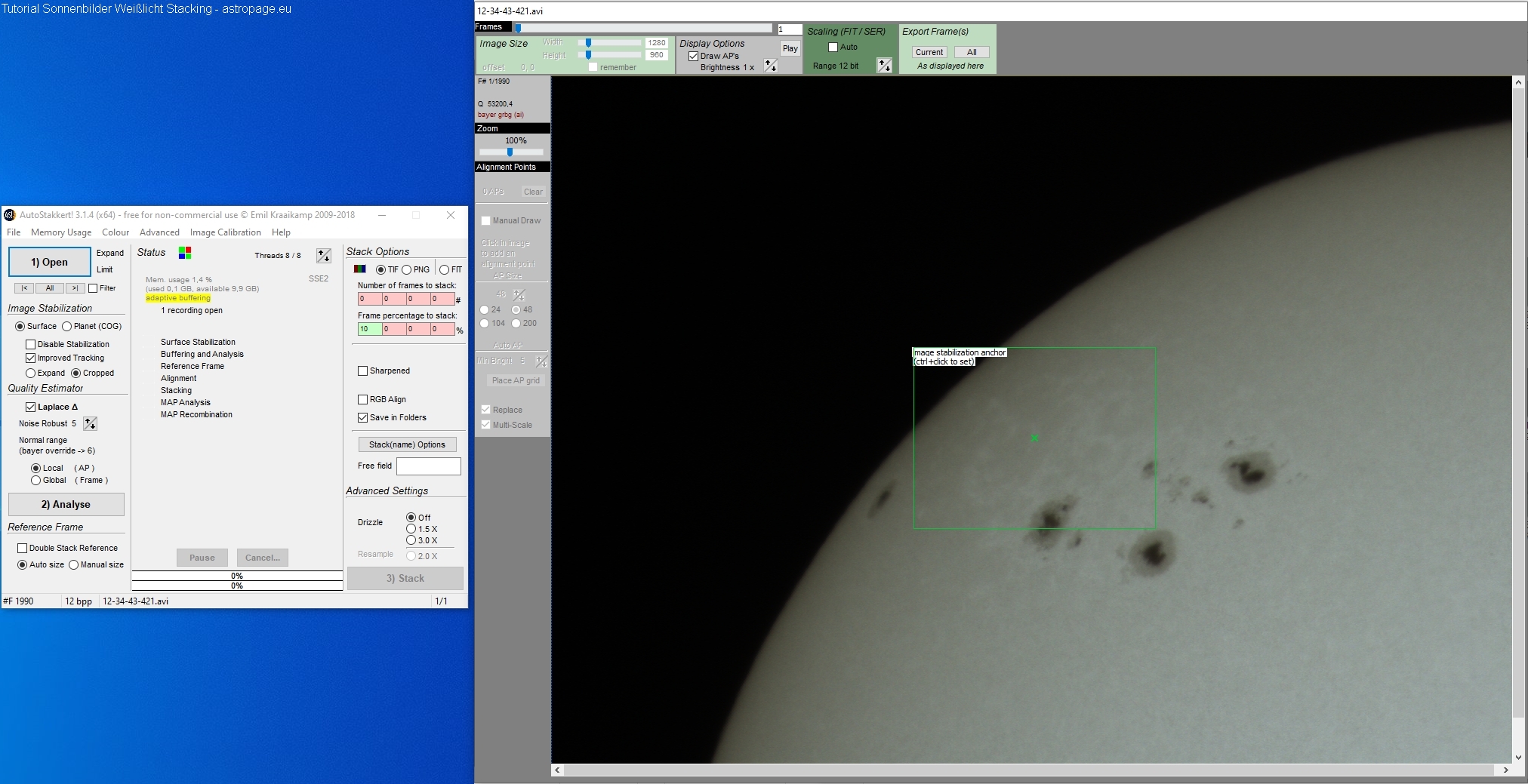Select the Expand radio option
The width and height of the screenshot is (1528, 784).
[31, 373]
